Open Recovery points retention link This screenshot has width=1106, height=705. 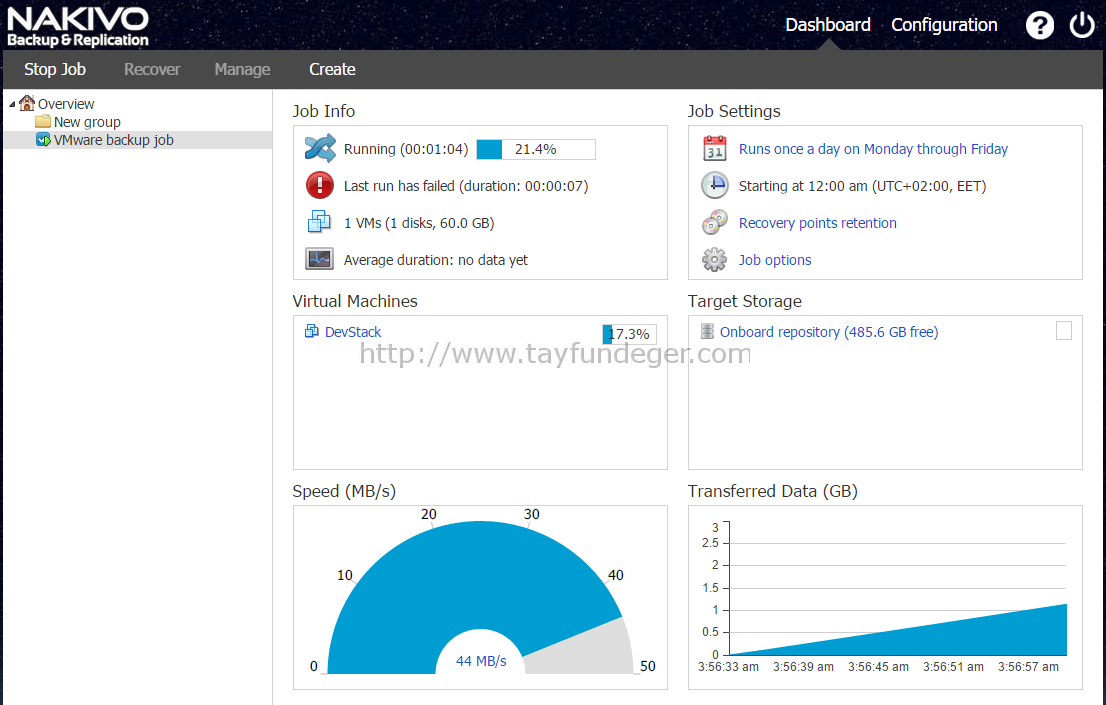(818, 223)
